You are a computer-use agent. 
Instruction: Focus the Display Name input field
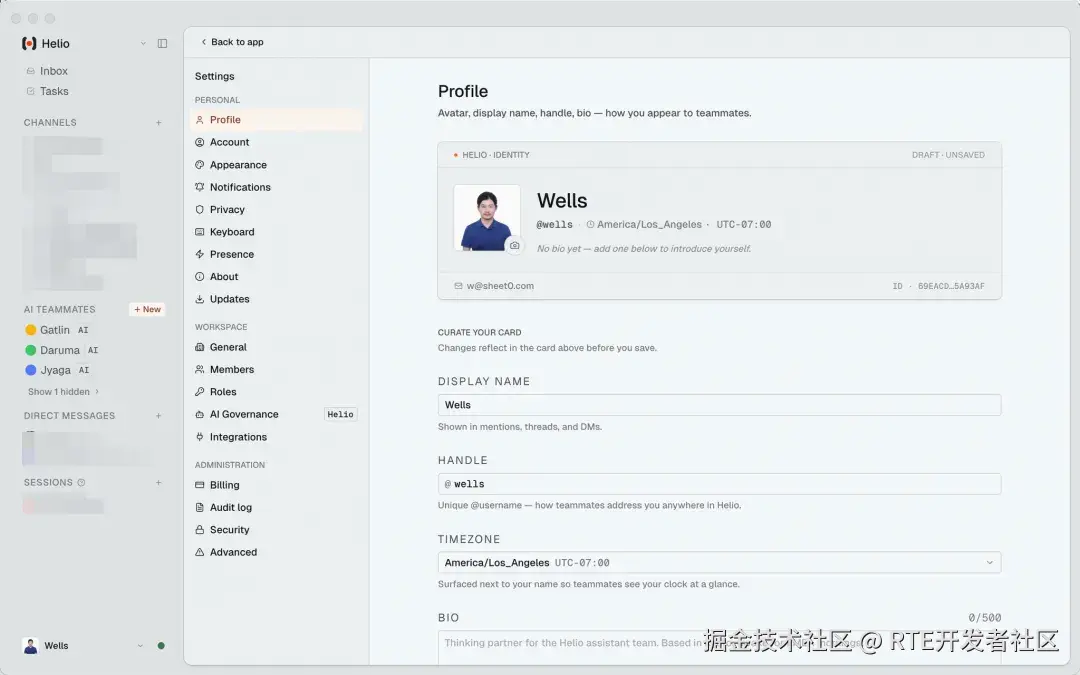pos(719,405)
